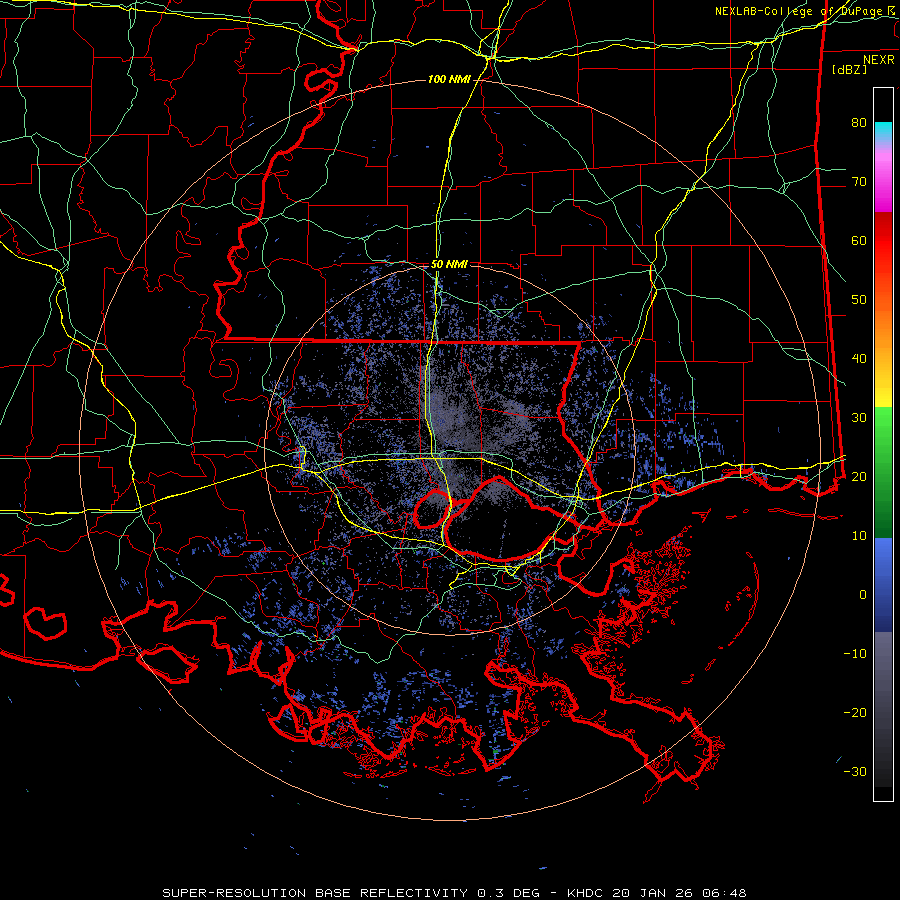
Task: Click the 60 value on the dBZ scale
Action: (x=859, y=240)
